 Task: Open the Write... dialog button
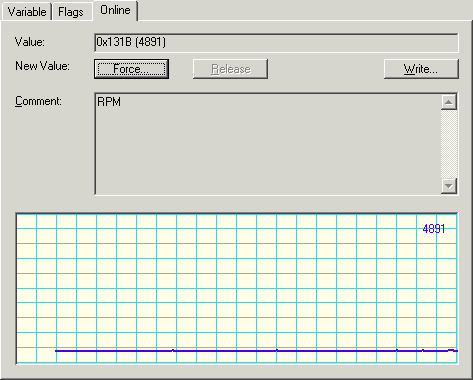(421, 69)
